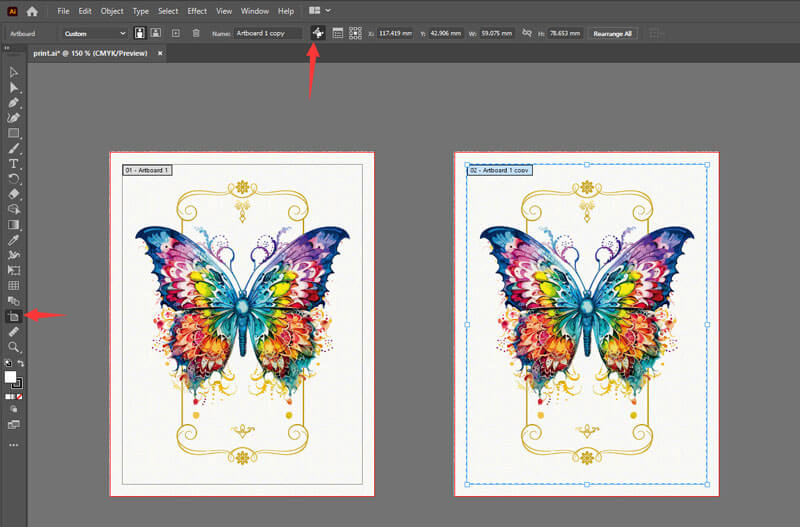Select the Shape Builder tool
This screenshot has height=527, width=800.
point(14,209)
